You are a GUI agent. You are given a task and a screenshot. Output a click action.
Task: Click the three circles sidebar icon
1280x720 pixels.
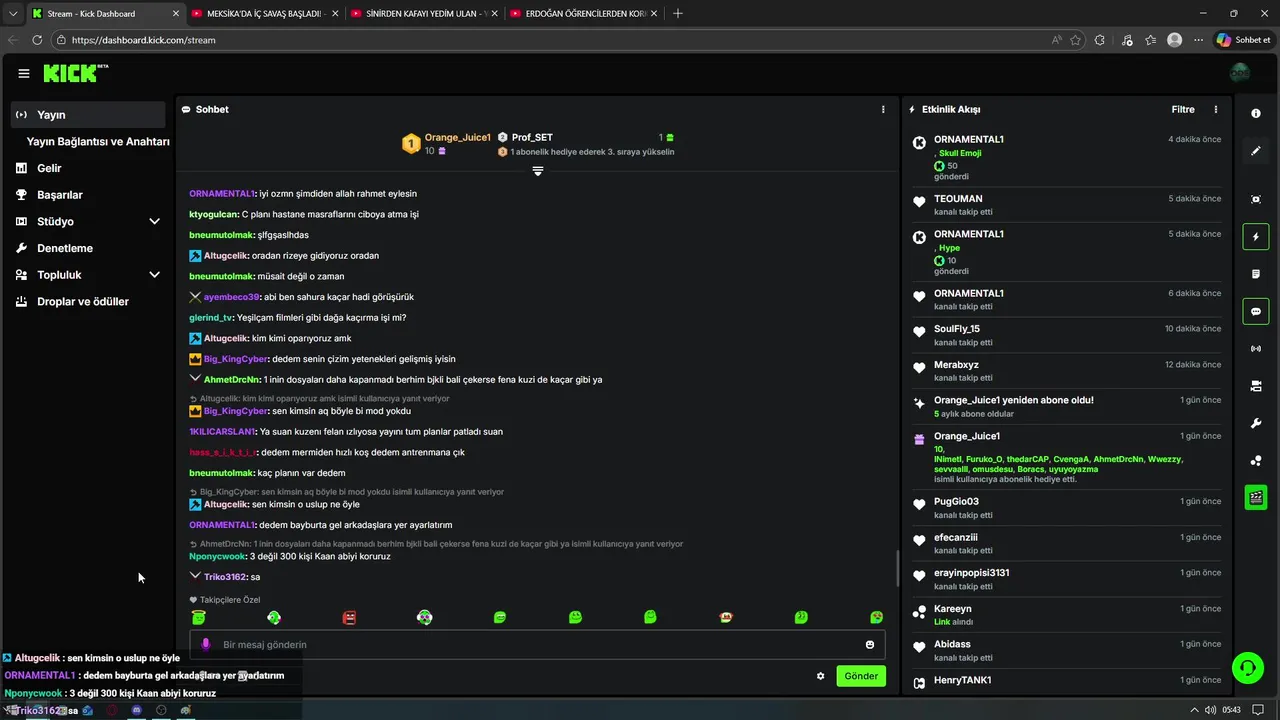click(x=1256, y=460)
